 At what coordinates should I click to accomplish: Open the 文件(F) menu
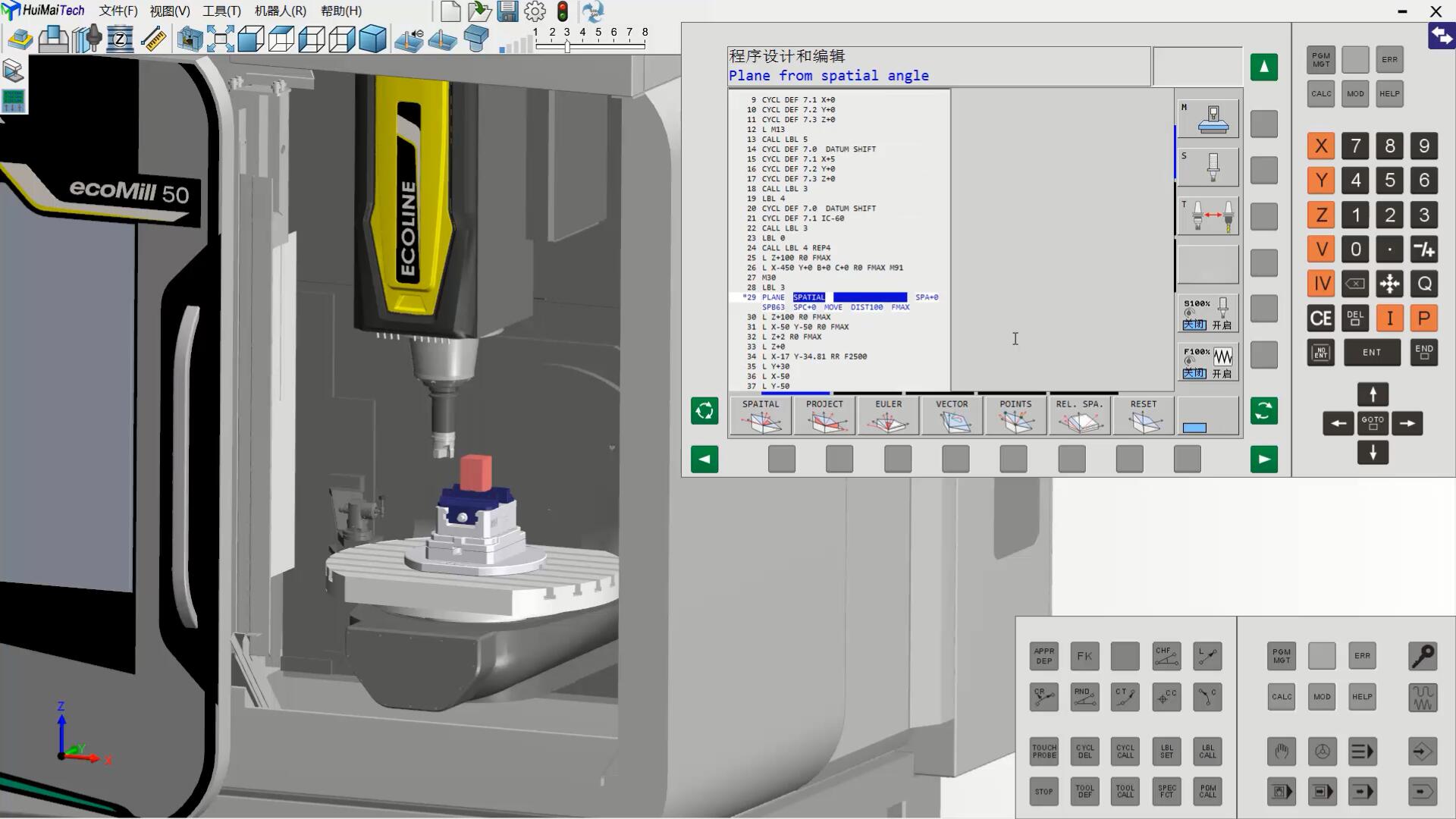click(x=118, y=11)
